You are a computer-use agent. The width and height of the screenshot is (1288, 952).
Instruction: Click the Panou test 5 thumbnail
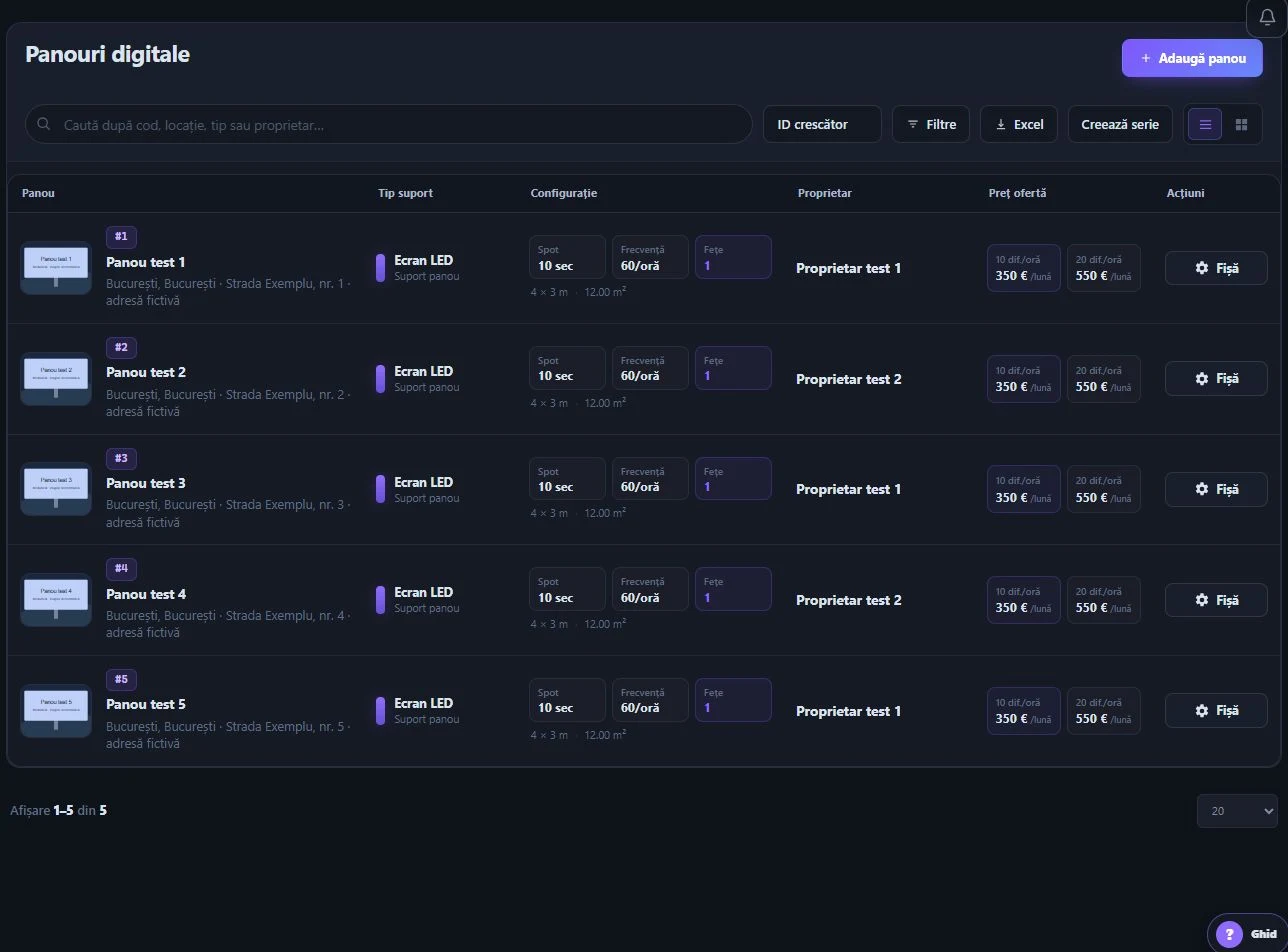click(56, 711)
